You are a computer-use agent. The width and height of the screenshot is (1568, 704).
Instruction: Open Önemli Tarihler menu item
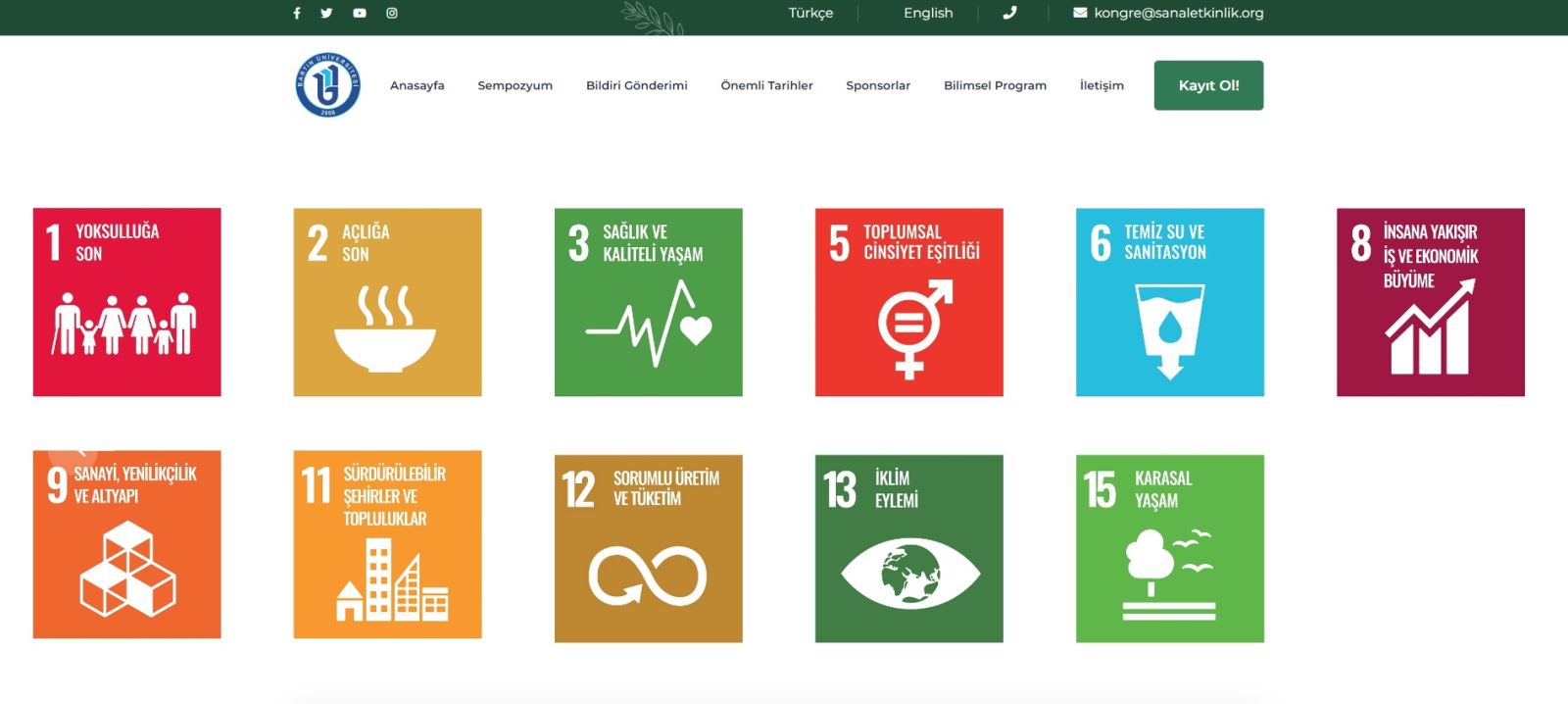[x=766, y=85]
